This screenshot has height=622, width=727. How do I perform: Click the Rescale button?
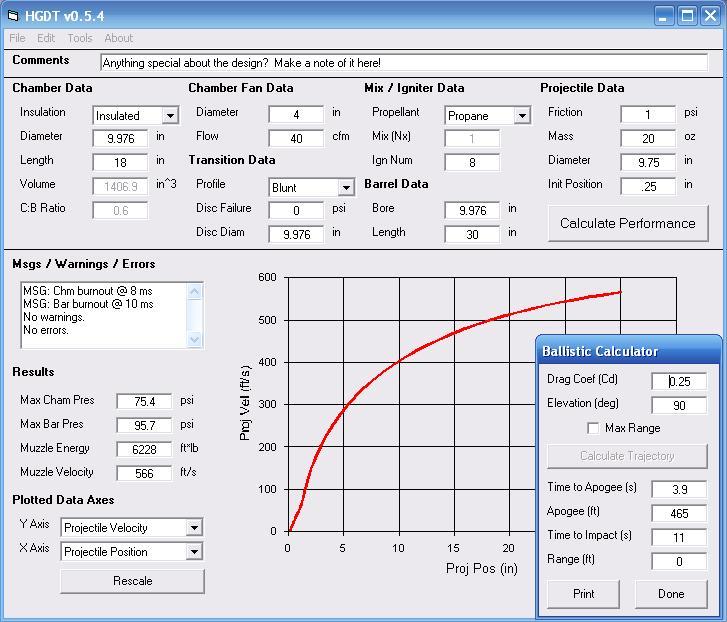132,581
